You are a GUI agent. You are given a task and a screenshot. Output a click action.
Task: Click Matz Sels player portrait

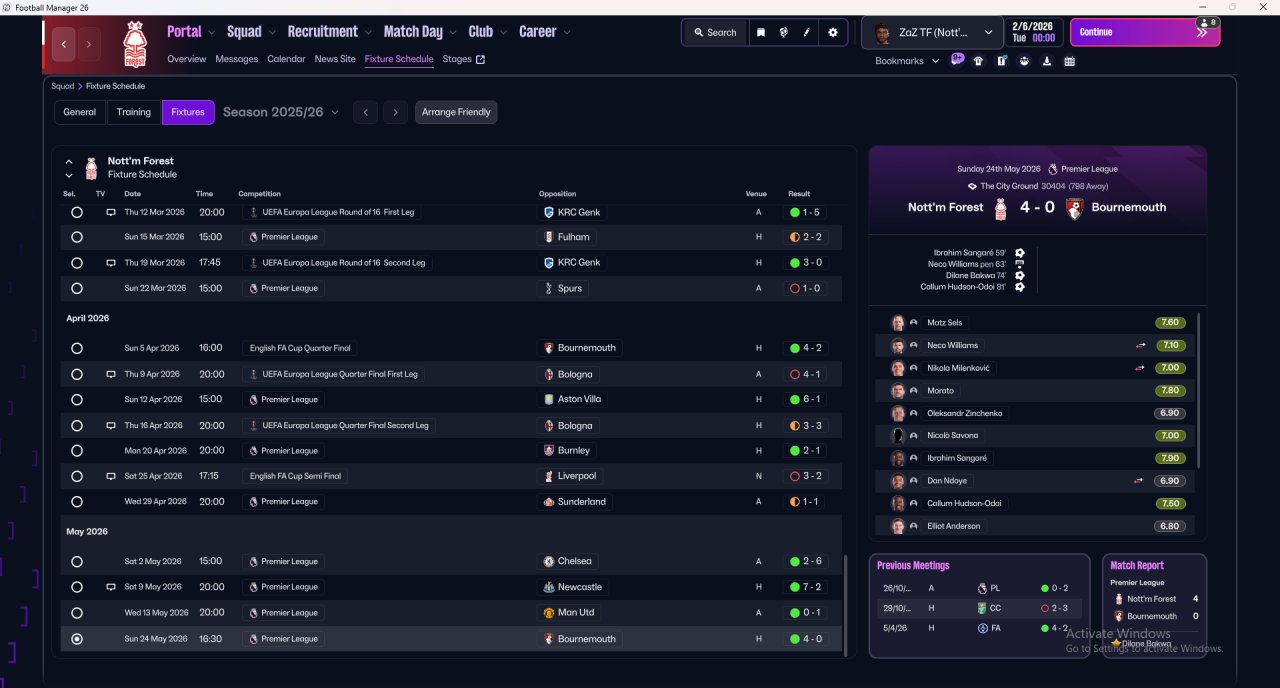898,323
